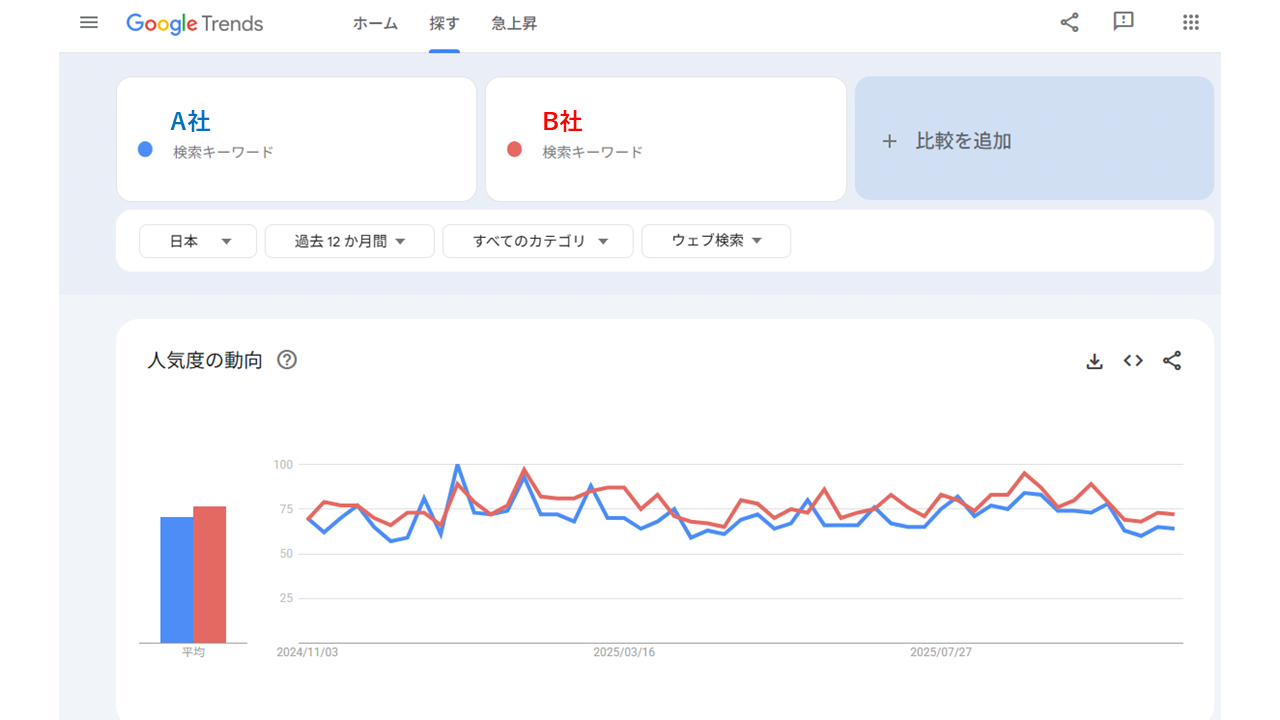The width and height of the screenshot is (1280, 720).
Task: Open the ウェブ検索 search type dropdown
Action: click(x=716, y=241)
